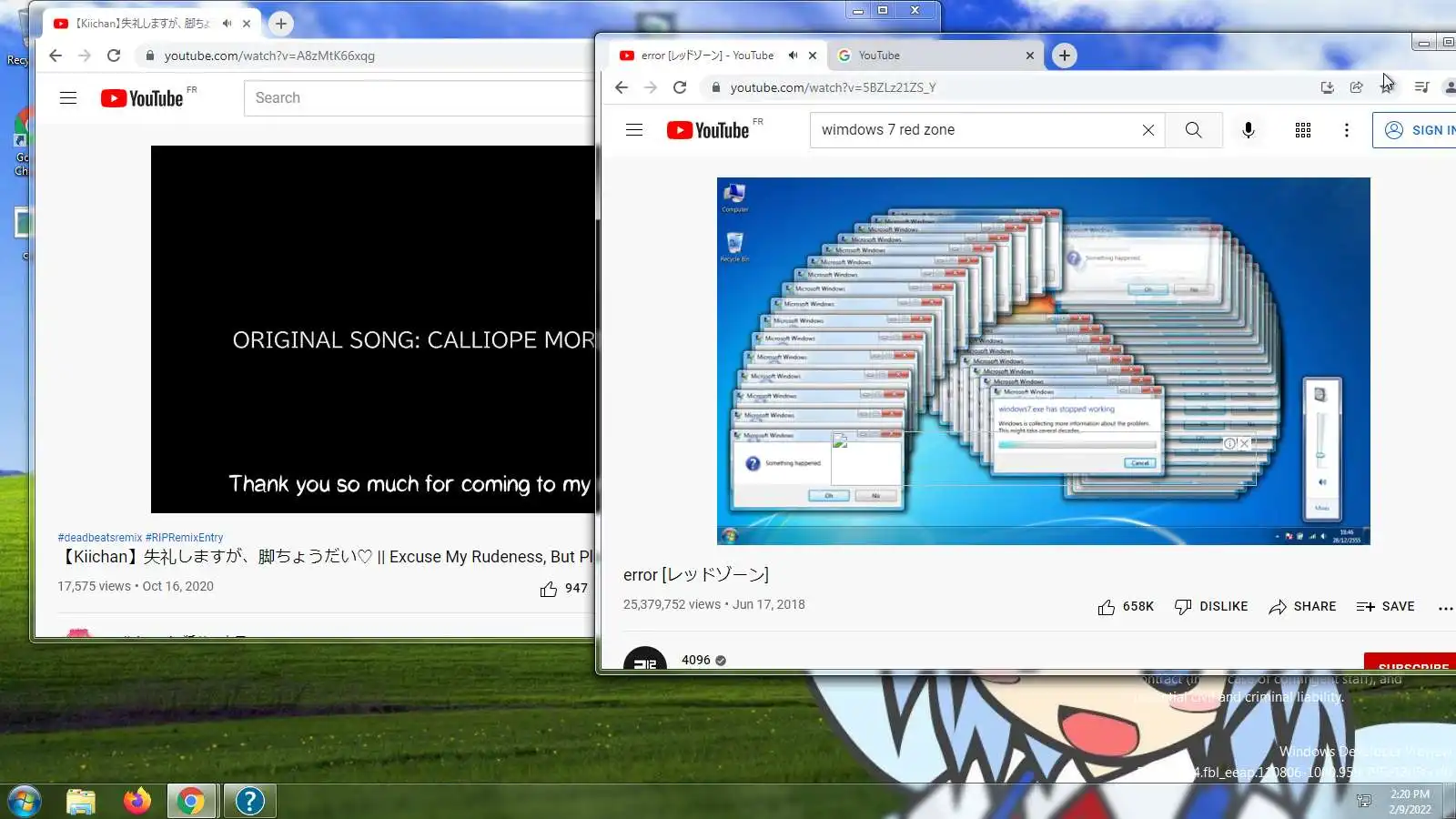Switch to the 'error [レッドゾーン] - YouTube' tab
Screen dimensions: 1456x819
707,56
